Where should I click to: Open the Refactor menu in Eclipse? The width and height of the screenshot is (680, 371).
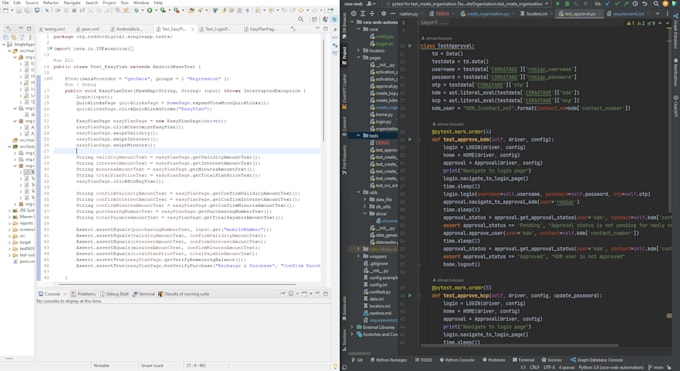pos(51,3)
